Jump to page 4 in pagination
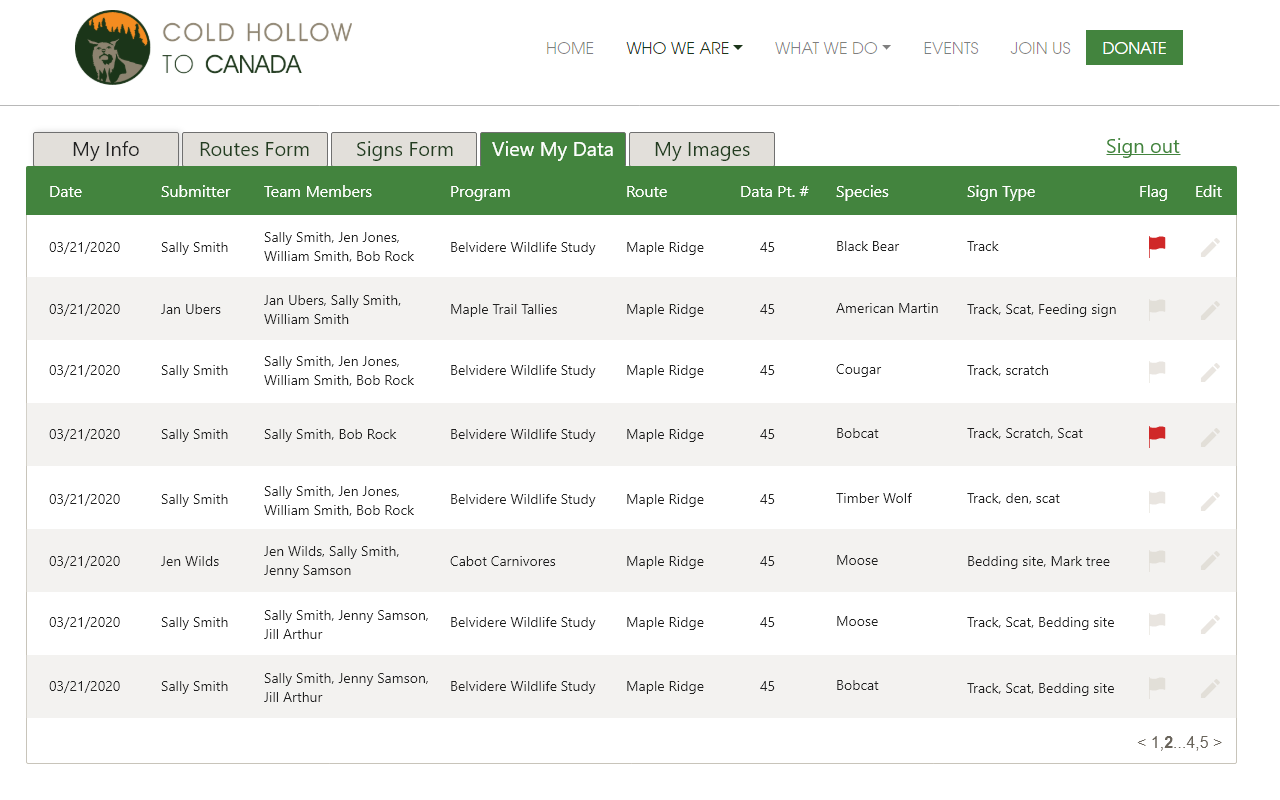Image resolution: width=1280 pixels, height=800 pixels. [1191, 742]
